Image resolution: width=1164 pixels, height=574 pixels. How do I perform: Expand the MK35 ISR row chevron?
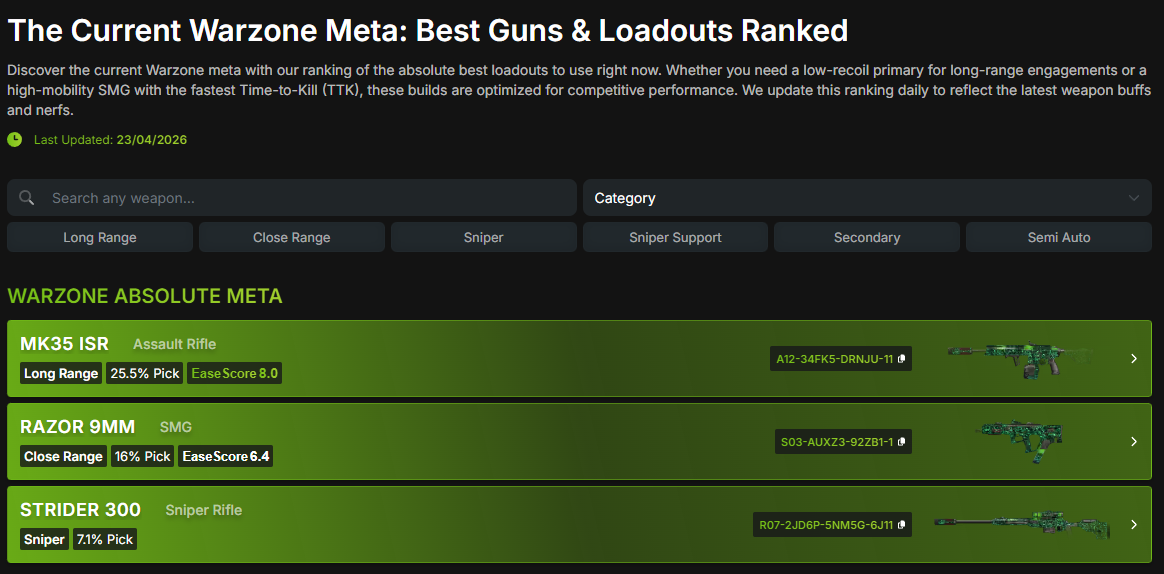click(x=1133, y=359)
